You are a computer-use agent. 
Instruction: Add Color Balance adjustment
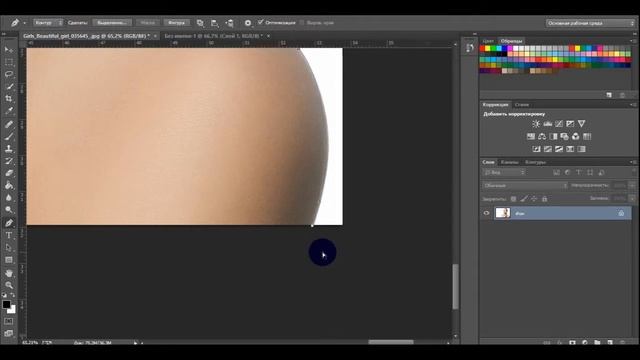[542, 136]
